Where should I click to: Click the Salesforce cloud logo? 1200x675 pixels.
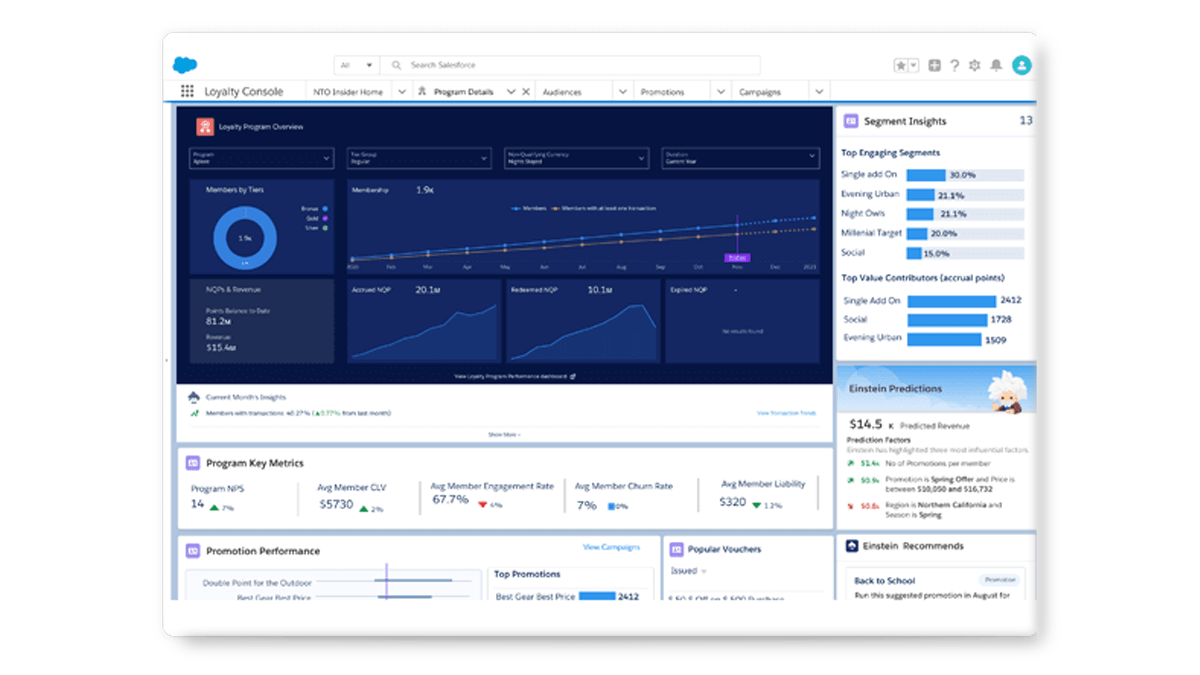tap(185, 65)
